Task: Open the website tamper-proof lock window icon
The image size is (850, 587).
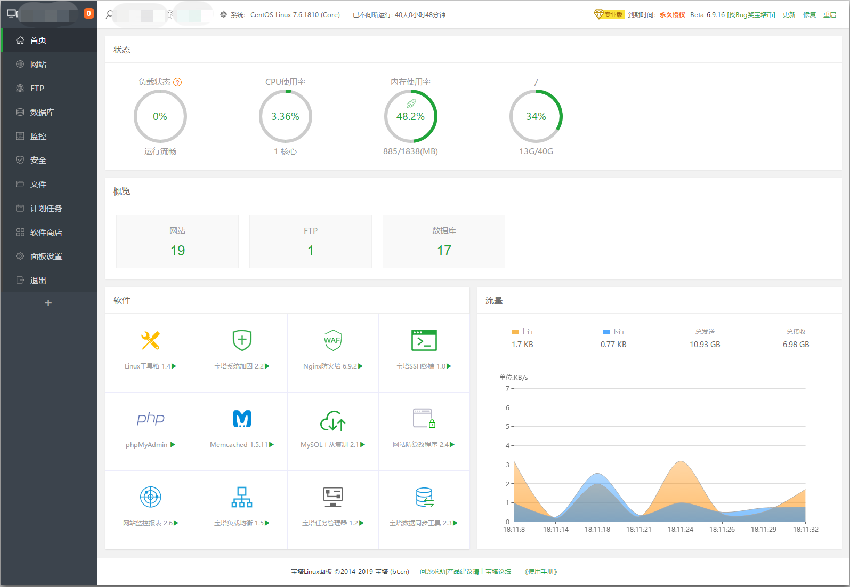Action: (424, 418)
